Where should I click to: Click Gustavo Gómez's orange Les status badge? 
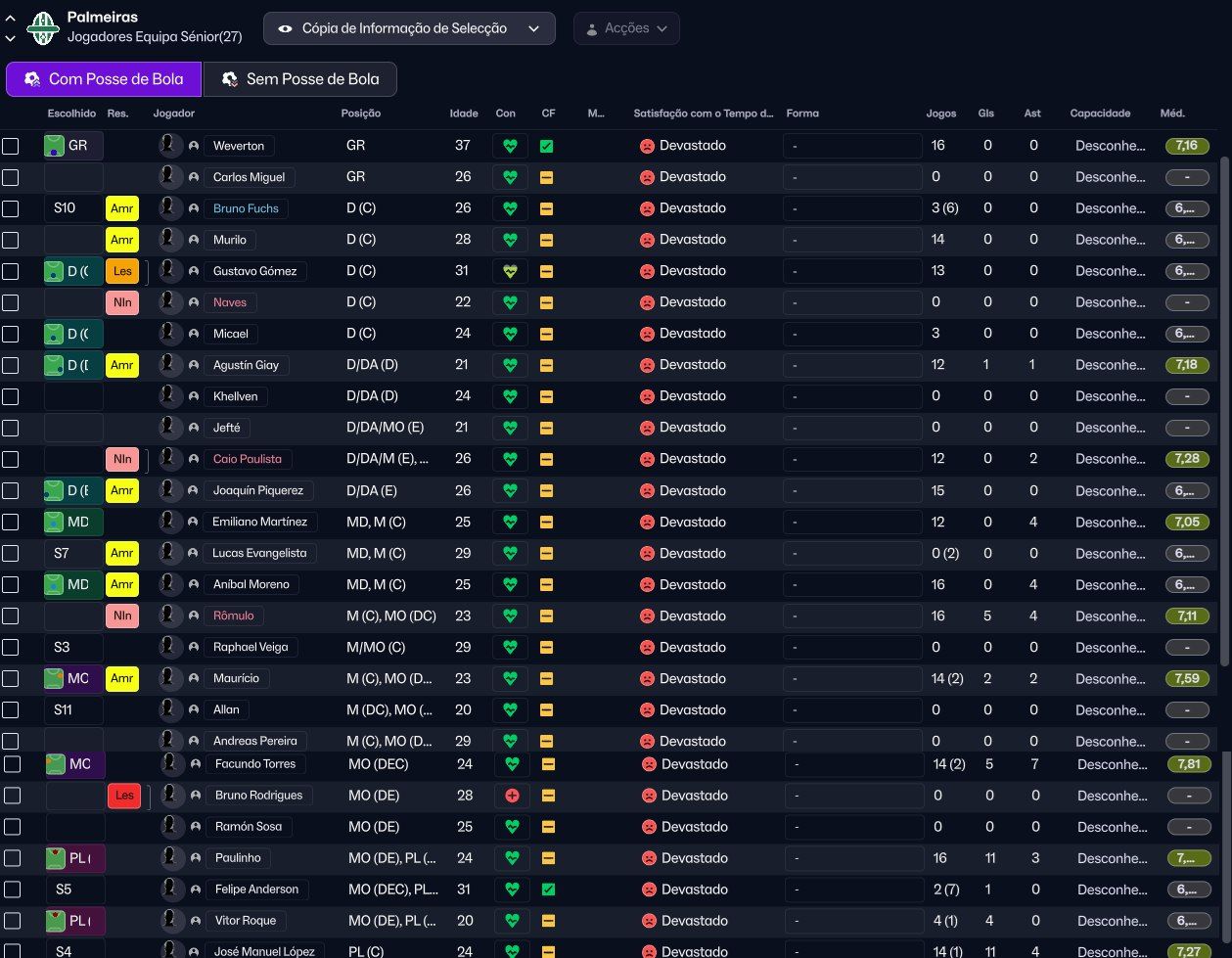point(122,271)
